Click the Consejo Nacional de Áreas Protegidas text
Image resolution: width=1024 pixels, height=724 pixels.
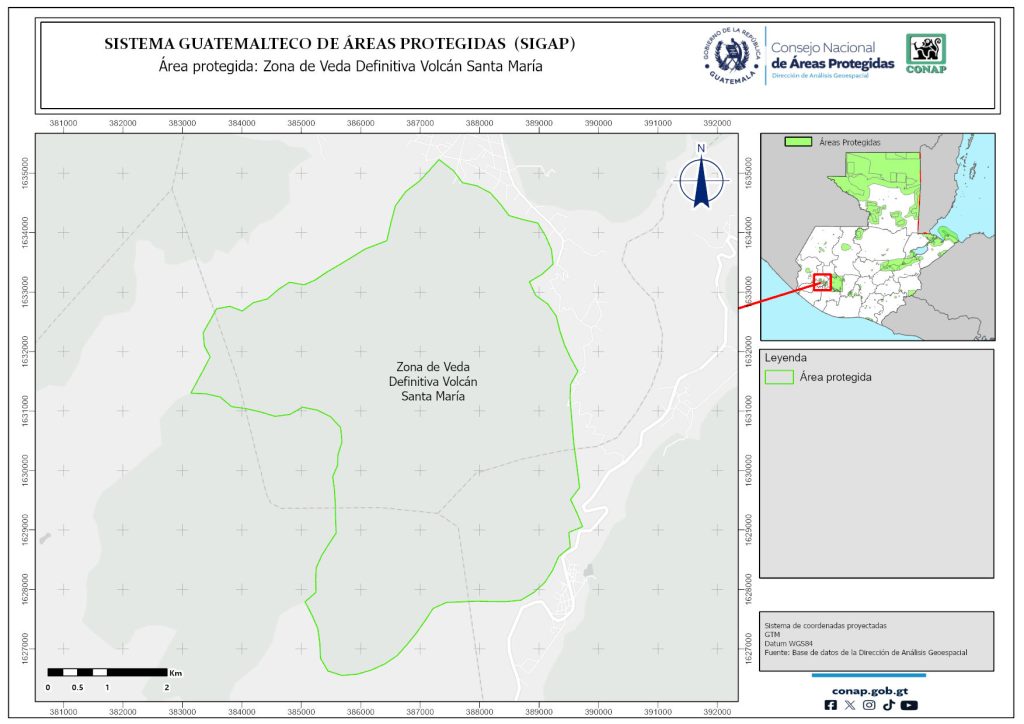pos(832,56)
